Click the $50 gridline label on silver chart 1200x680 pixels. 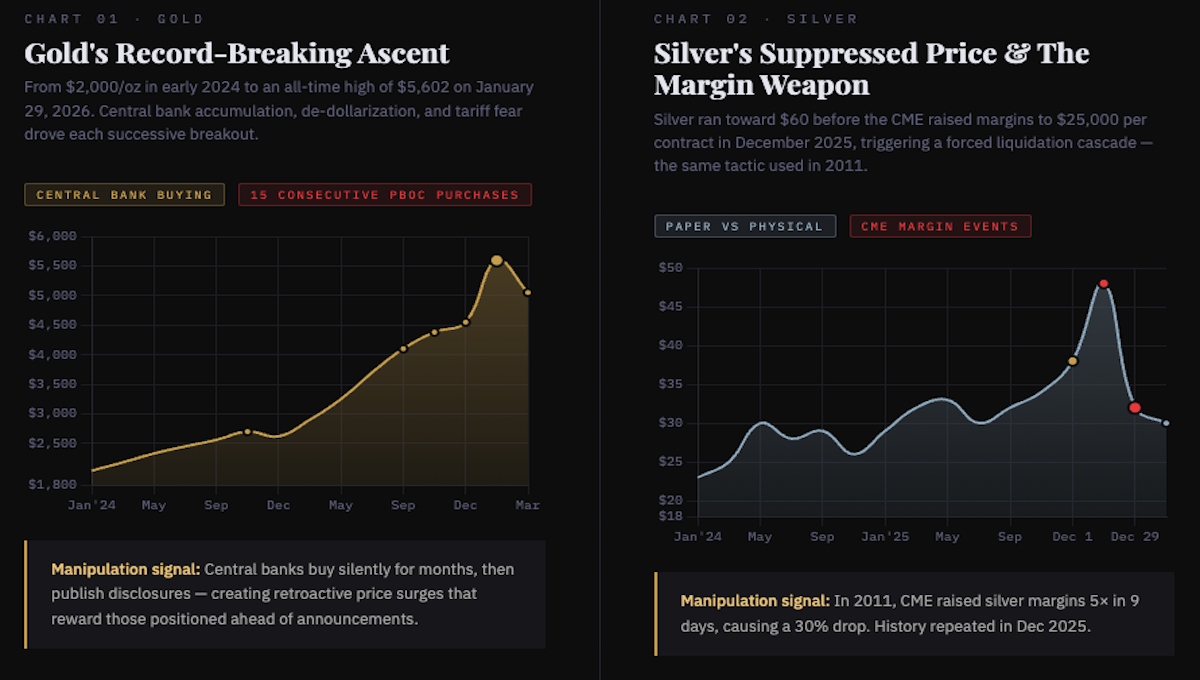[671, 267]
